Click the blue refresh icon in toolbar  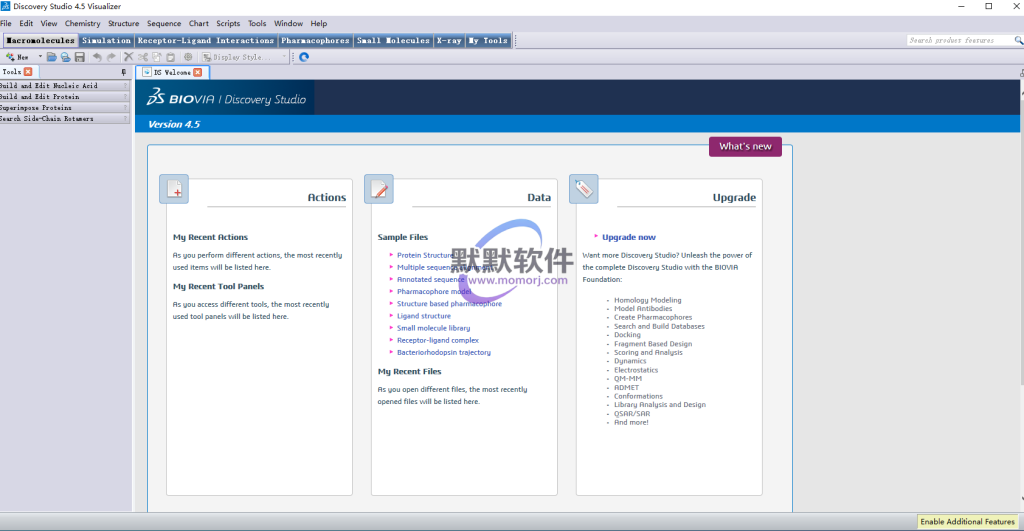tap(304, 57)
